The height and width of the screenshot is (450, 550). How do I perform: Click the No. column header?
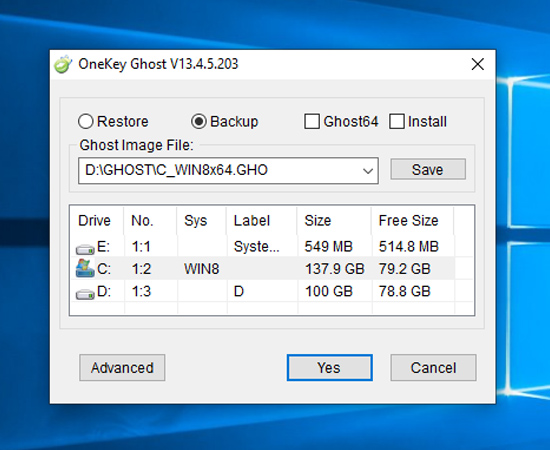tap(150, 221)
